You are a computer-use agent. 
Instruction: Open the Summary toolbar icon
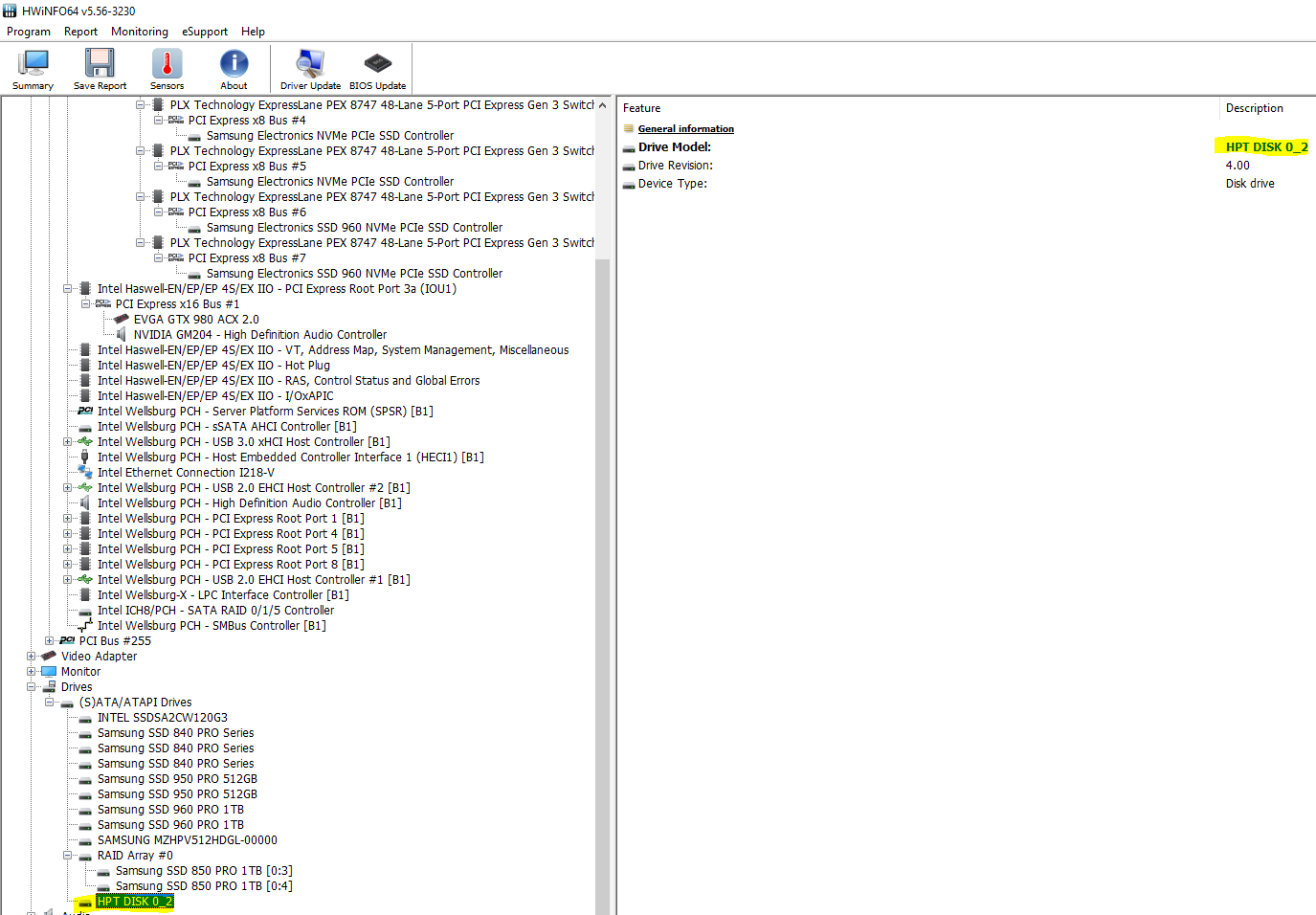pyautogui.click(x=33, y=69)
